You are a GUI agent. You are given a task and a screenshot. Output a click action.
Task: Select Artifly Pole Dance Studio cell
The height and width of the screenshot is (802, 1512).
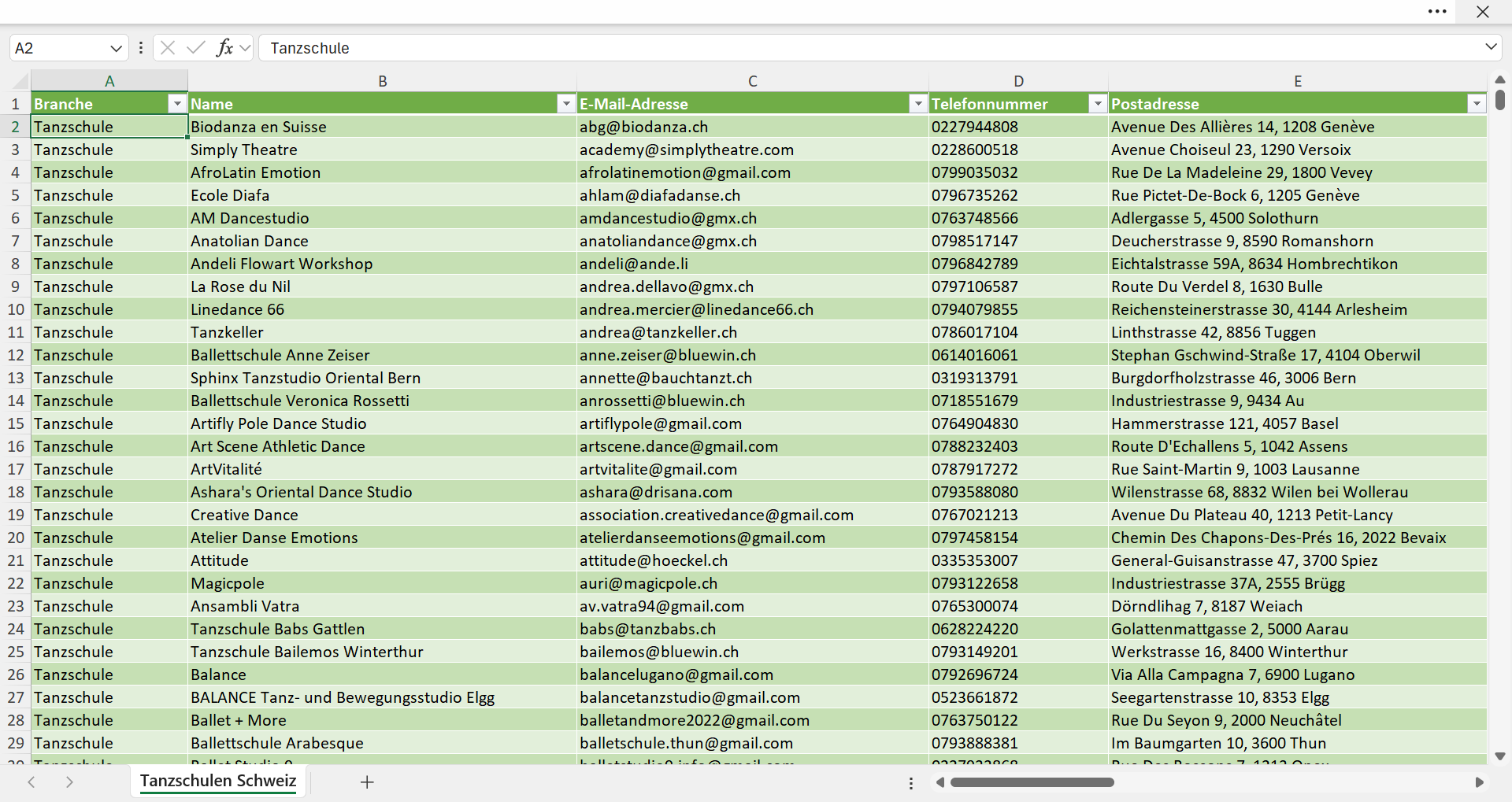point(383,423)
